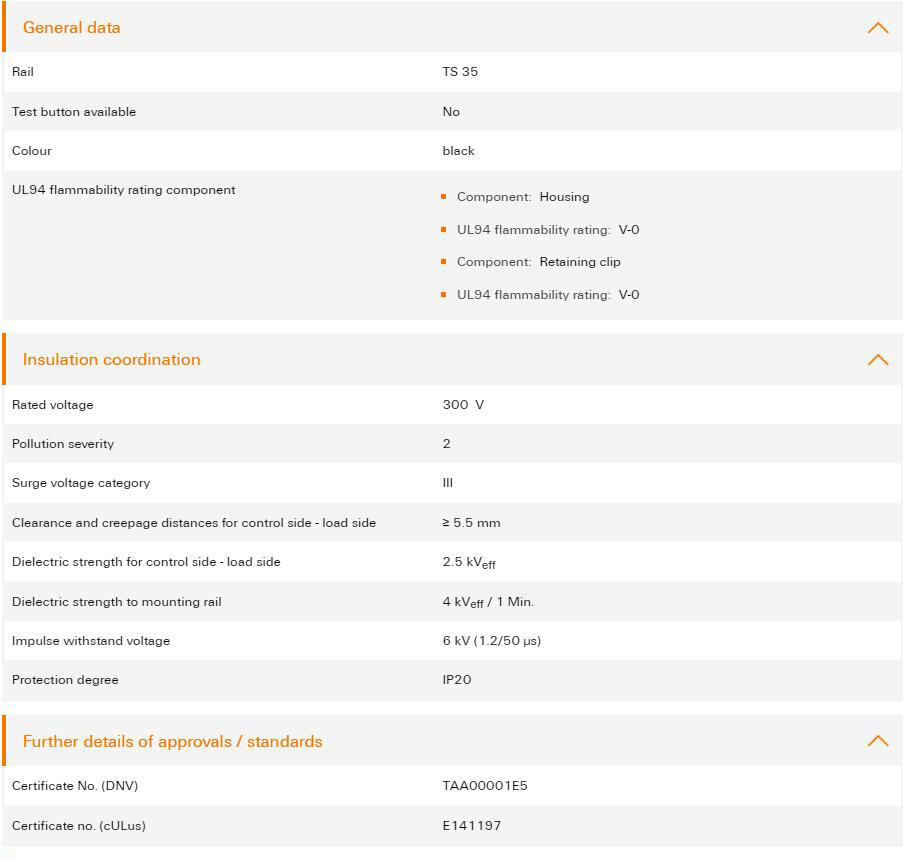Click the Rail label
The height and width of the screenshot is (859, 903).
click(x=23, y=72)
